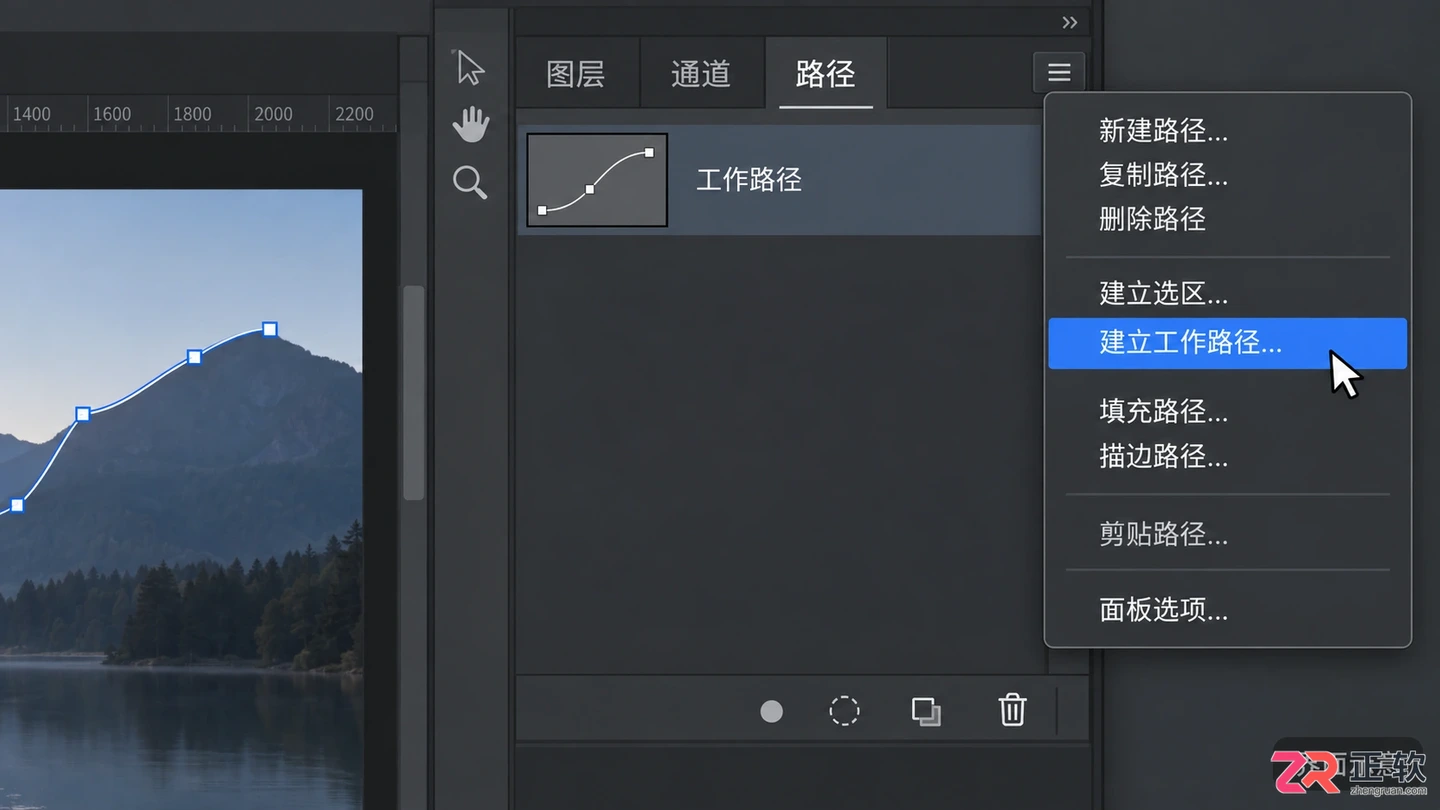Choose 删除路径 from the menu
Image resolution: width=1440 pixels, height=810 pixels.
click(1152, 219)
